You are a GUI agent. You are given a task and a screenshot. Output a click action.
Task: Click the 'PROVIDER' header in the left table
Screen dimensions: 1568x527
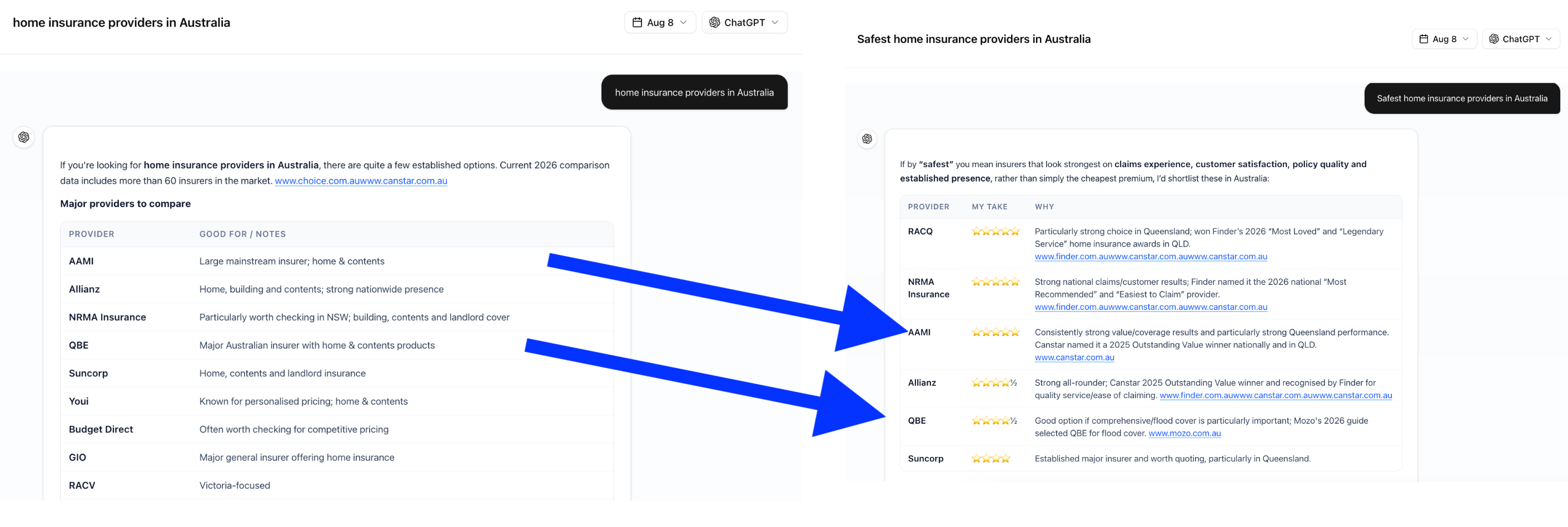pos(91,234)
